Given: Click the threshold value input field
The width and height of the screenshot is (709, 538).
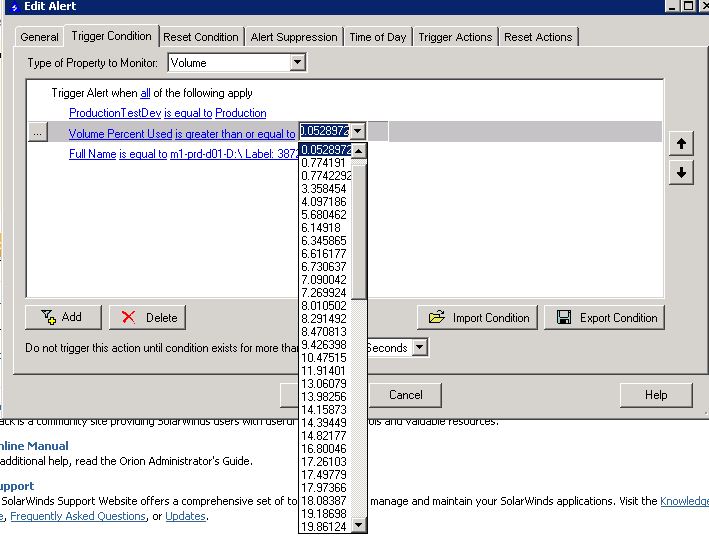Looking at the screenshot, I should 325,131.
